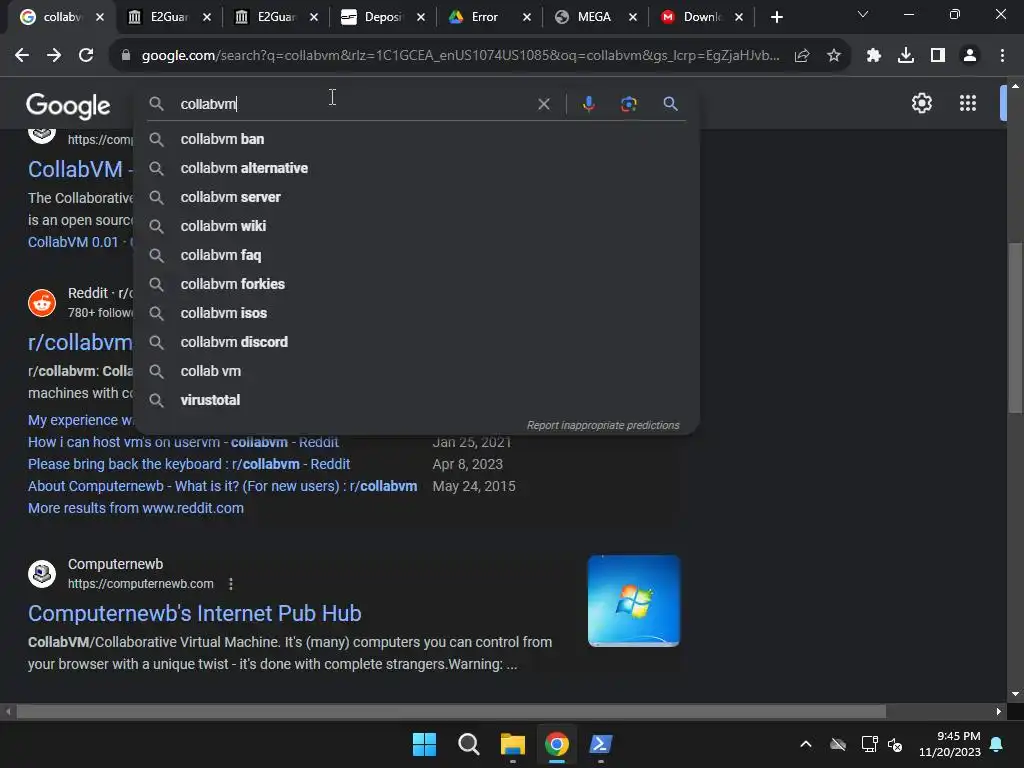
Task: Open the CollabVM 0.01 sitelink
Action: (x=73, y=242)
